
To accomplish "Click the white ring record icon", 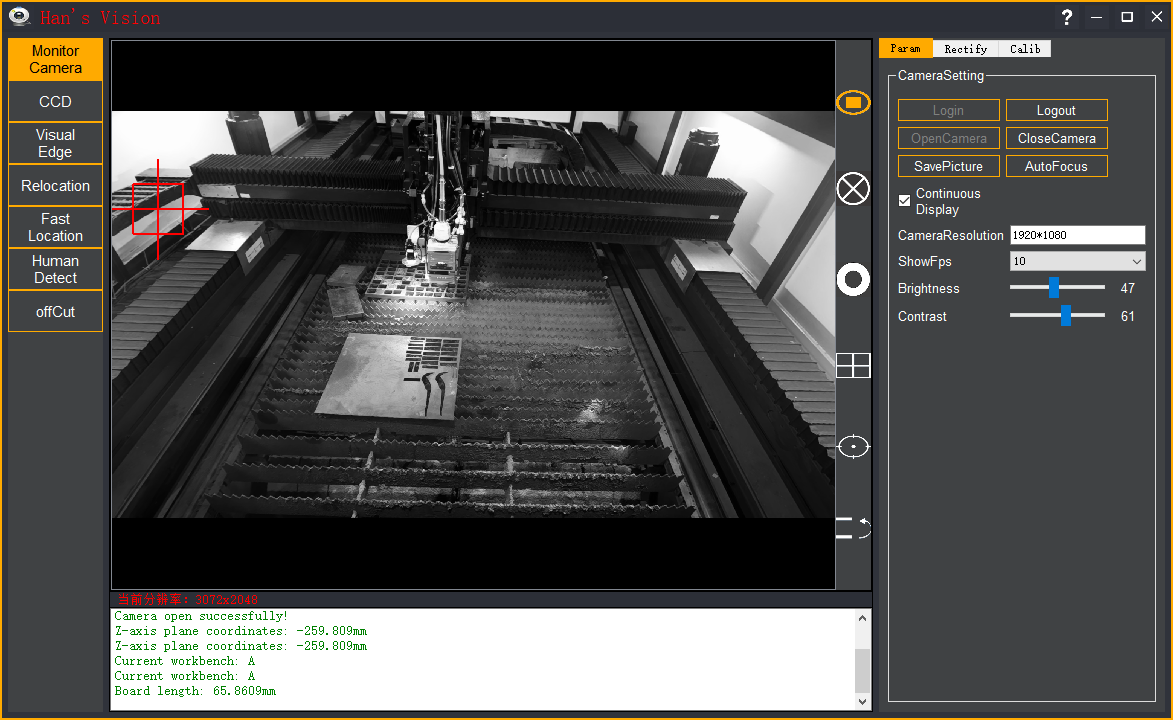I will click(853, 280).
